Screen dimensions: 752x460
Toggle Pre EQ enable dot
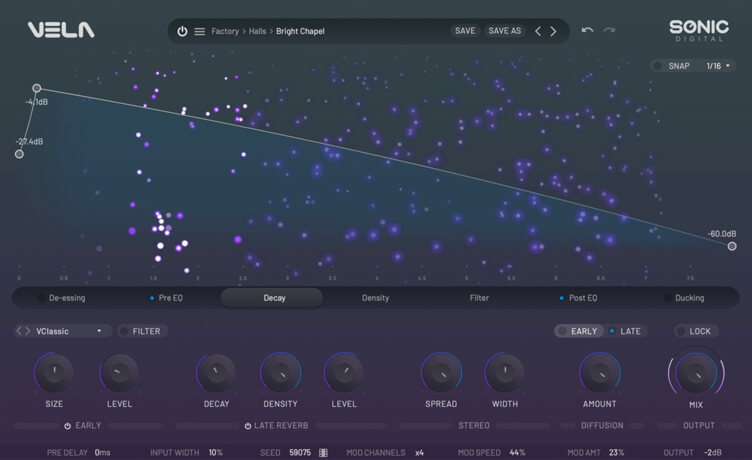click(x=152, y=298)
